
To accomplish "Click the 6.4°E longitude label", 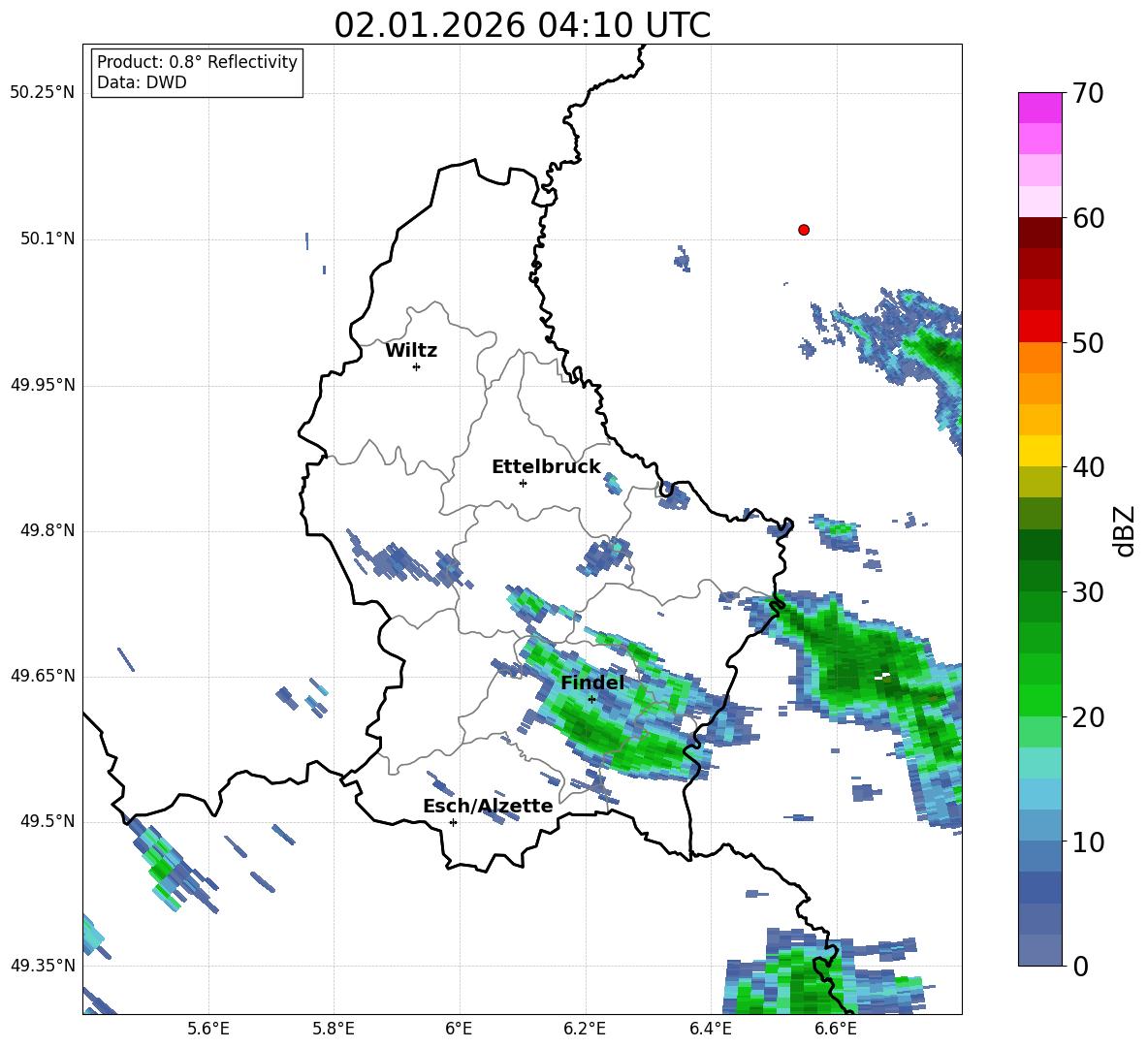I will tap(710, 1029).
